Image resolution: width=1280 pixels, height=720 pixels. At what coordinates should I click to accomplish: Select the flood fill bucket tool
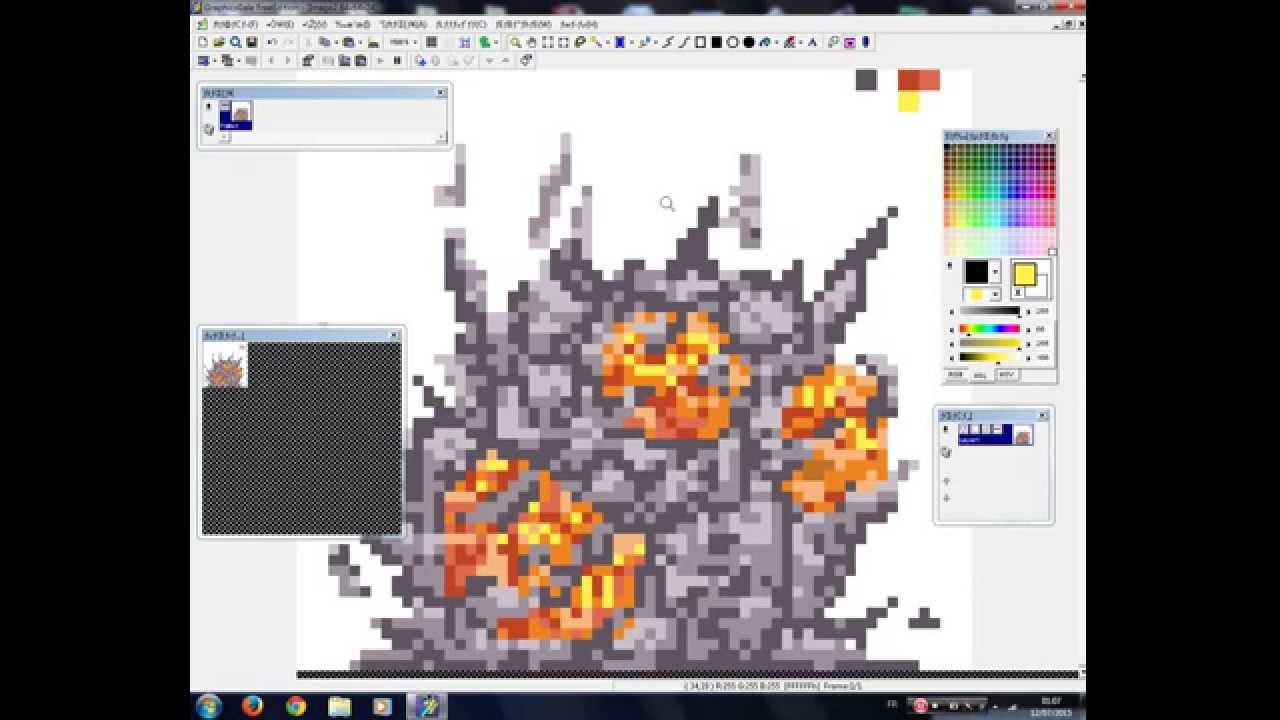[764, 42]
